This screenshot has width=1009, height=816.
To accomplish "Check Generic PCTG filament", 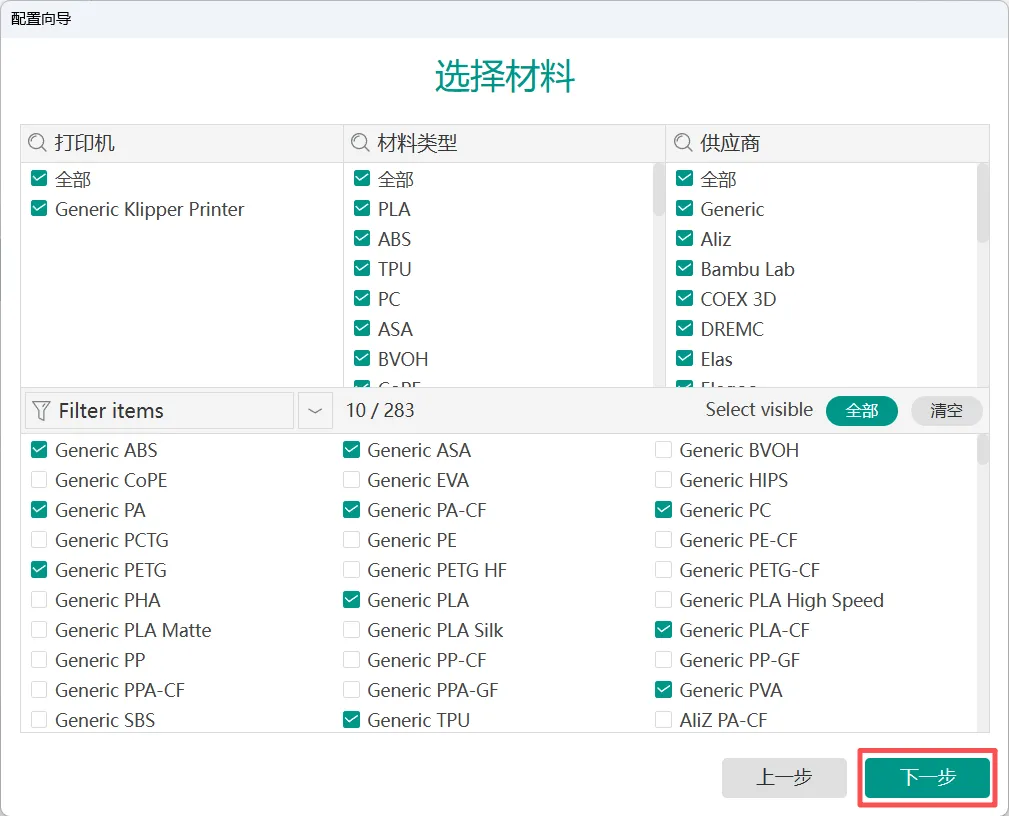I will tap(39, 540).
